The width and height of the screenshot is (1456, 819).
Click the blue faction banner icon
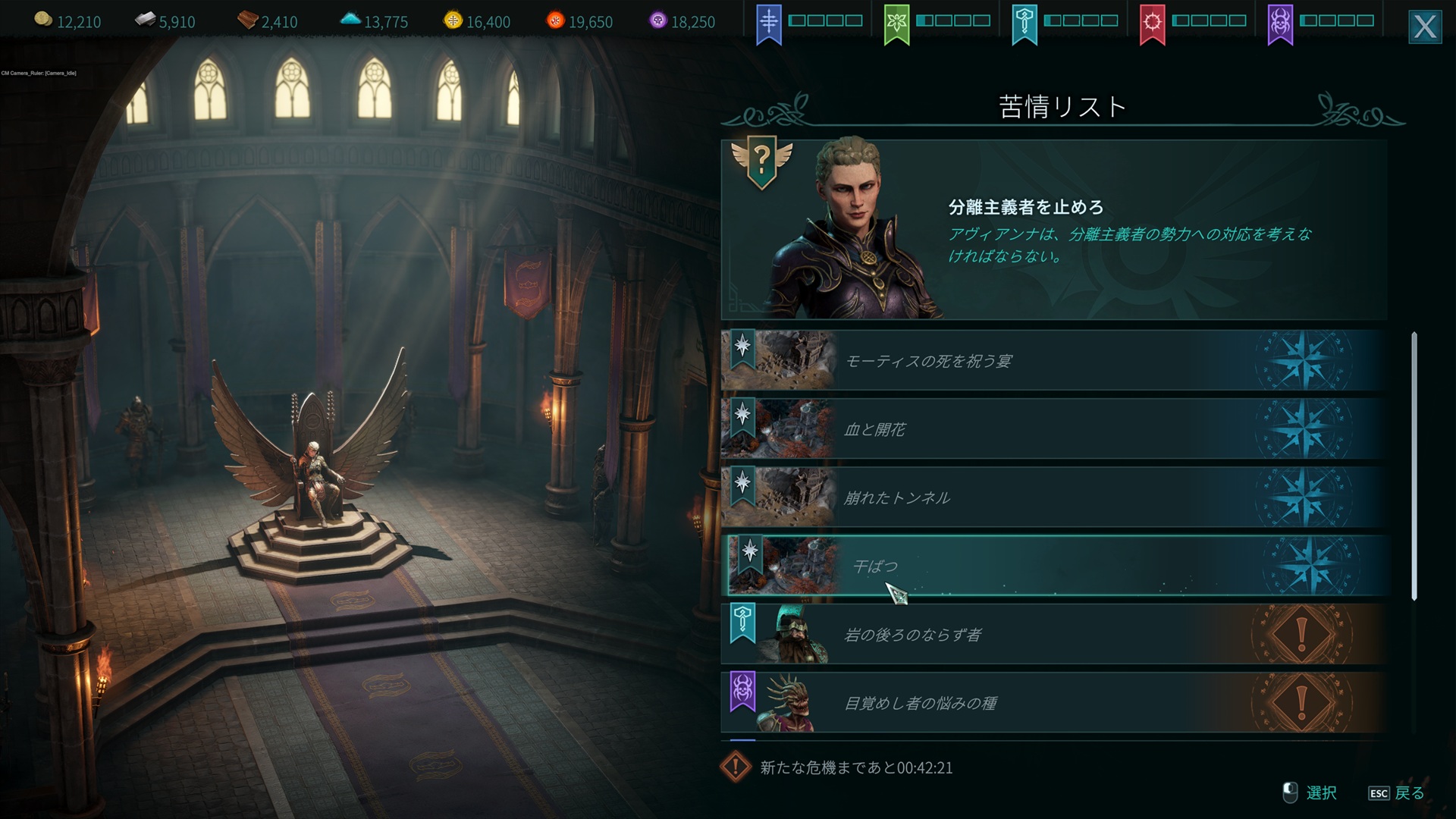768,24
